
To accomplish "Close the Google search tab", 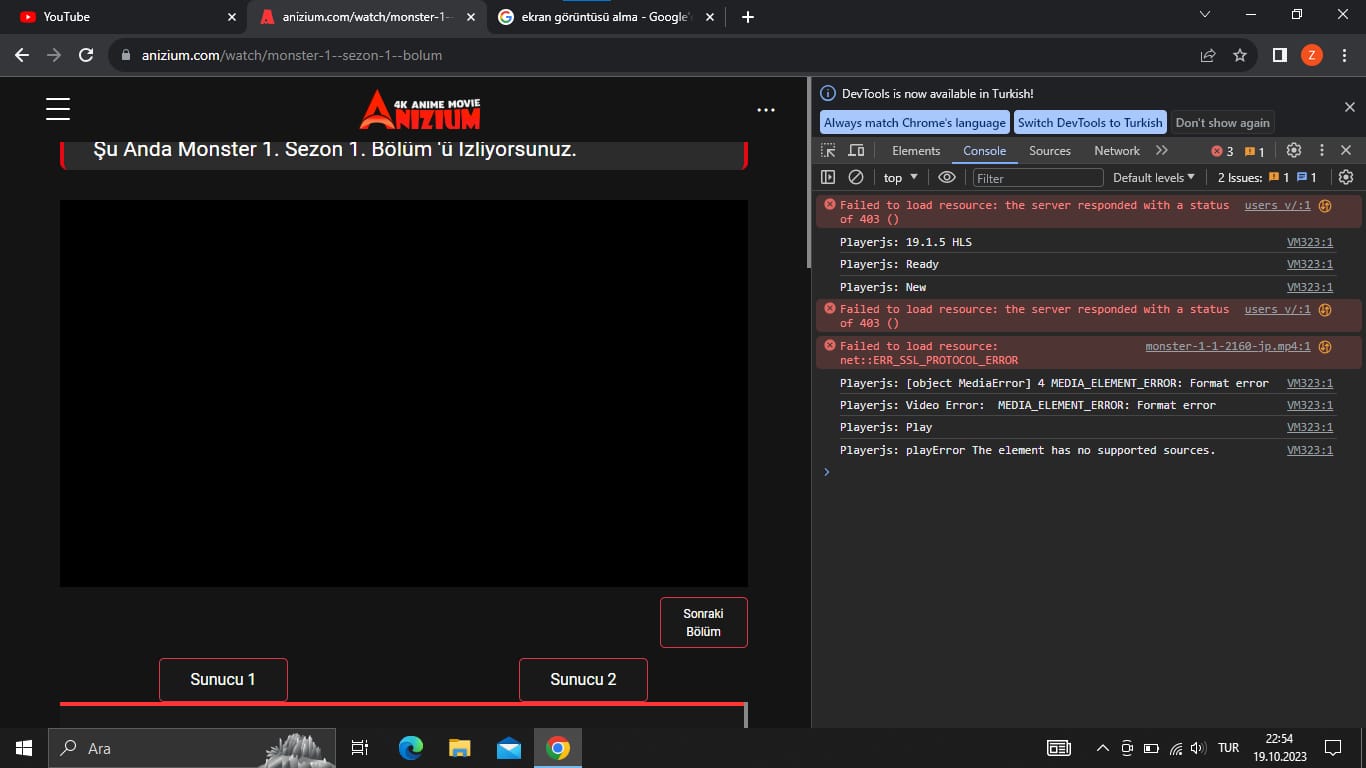I will coord(710,17).
